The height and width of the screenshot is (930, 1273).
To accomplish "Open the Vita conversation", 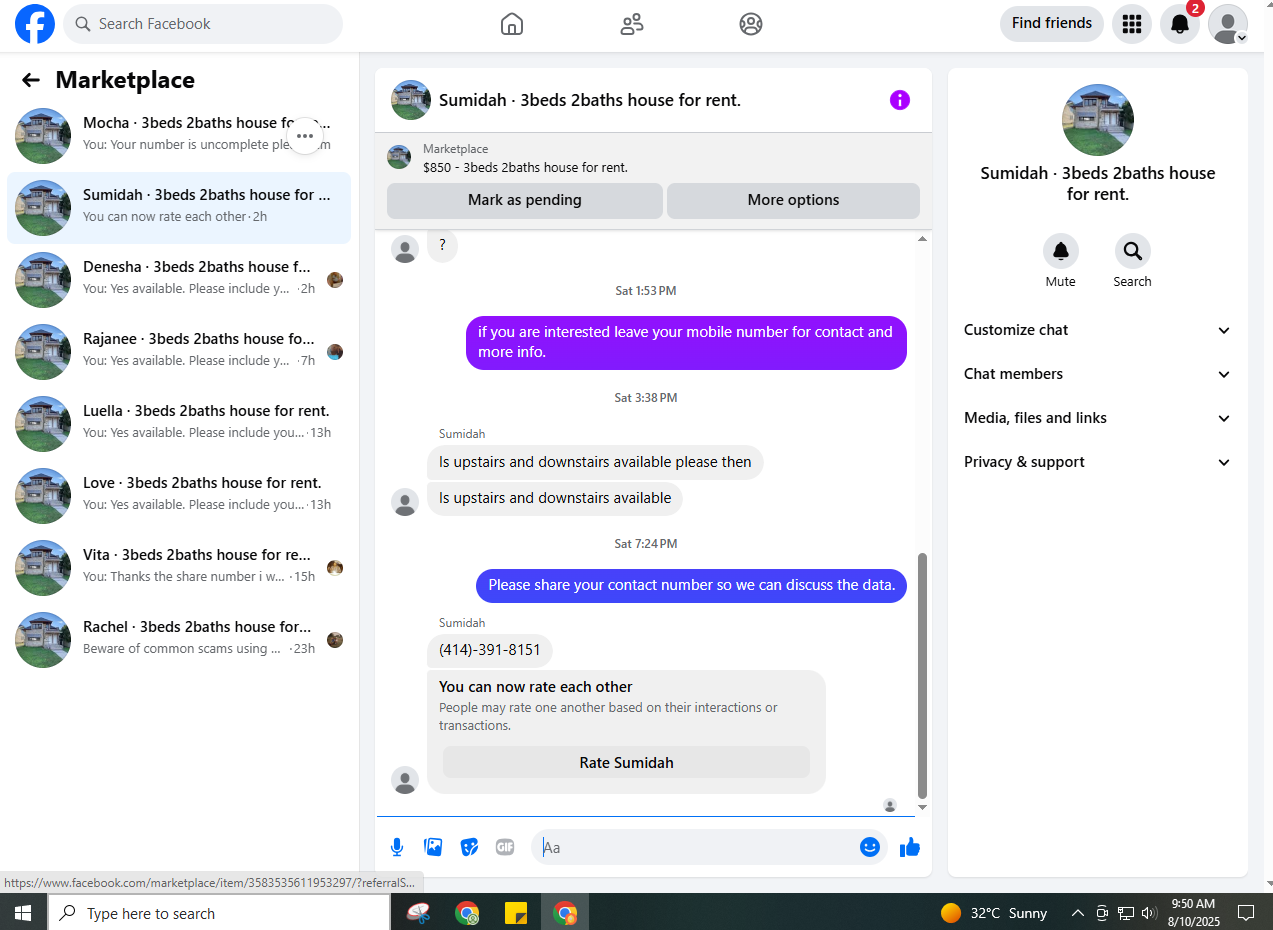I will coord(179,568).
